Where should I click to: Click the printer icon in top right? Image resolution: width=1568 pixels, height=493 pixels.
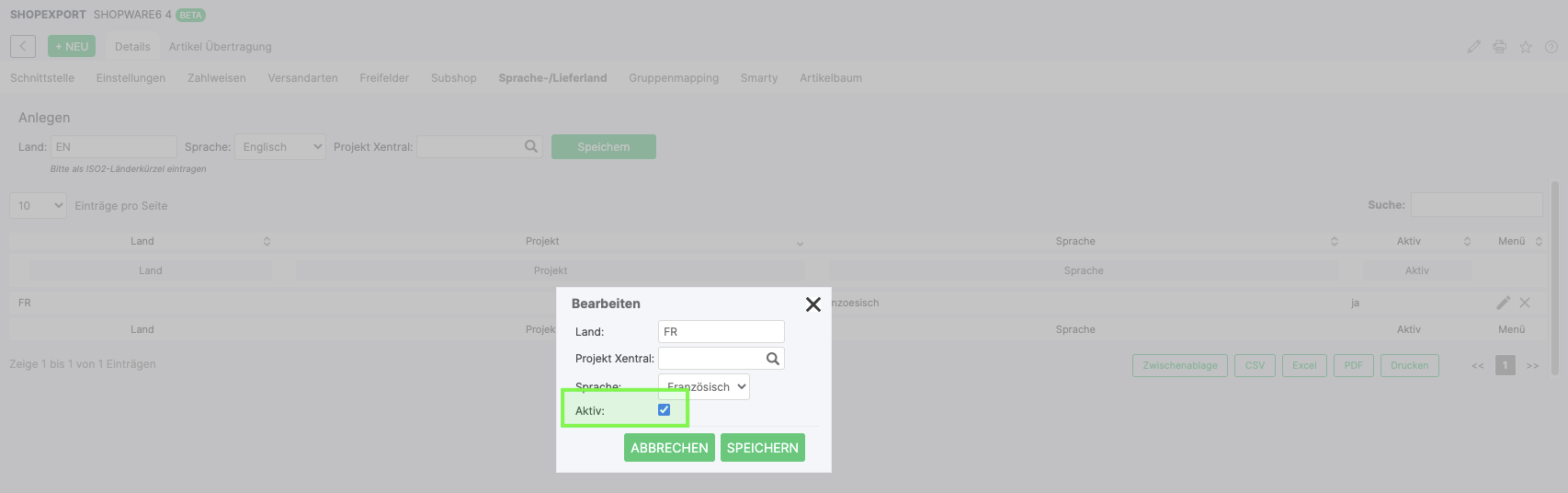pyautogui.click(x=1499, y=47)
